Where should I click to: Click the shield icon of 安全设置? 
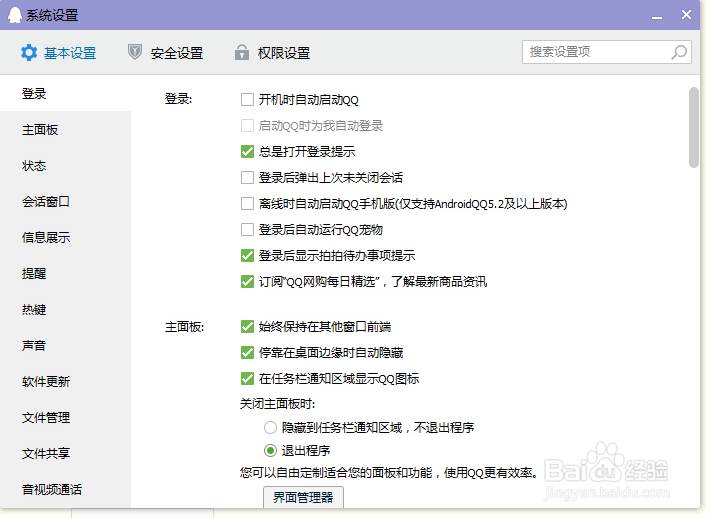tap(134, 52)
